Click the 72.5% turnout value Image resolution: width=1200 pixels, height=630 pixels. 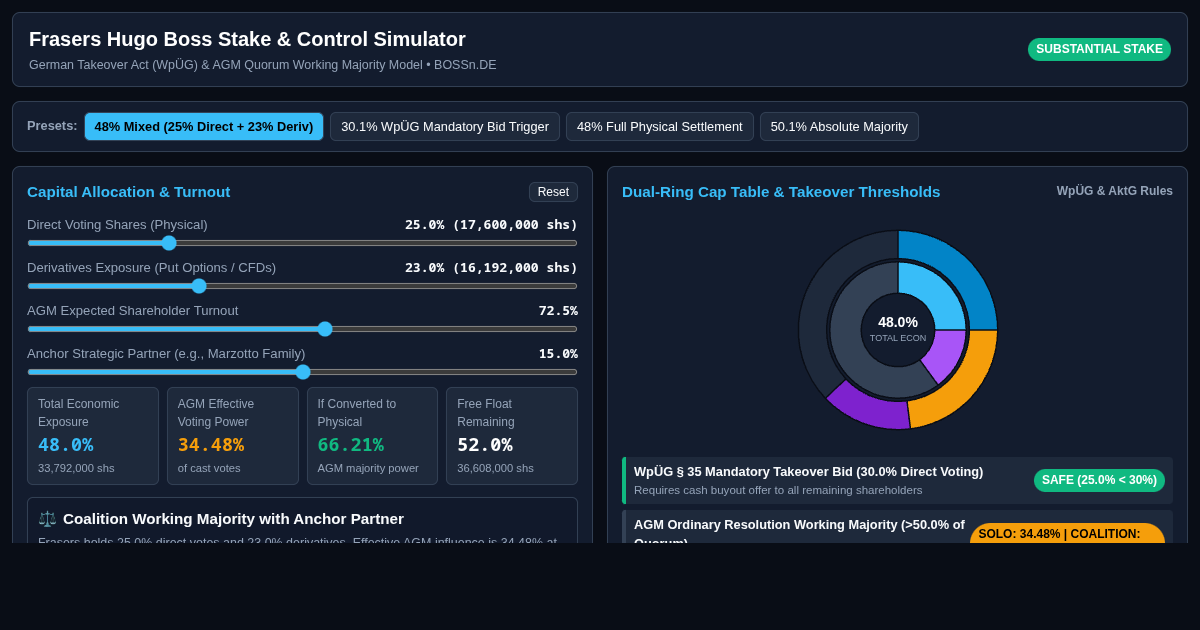[558, 311]
